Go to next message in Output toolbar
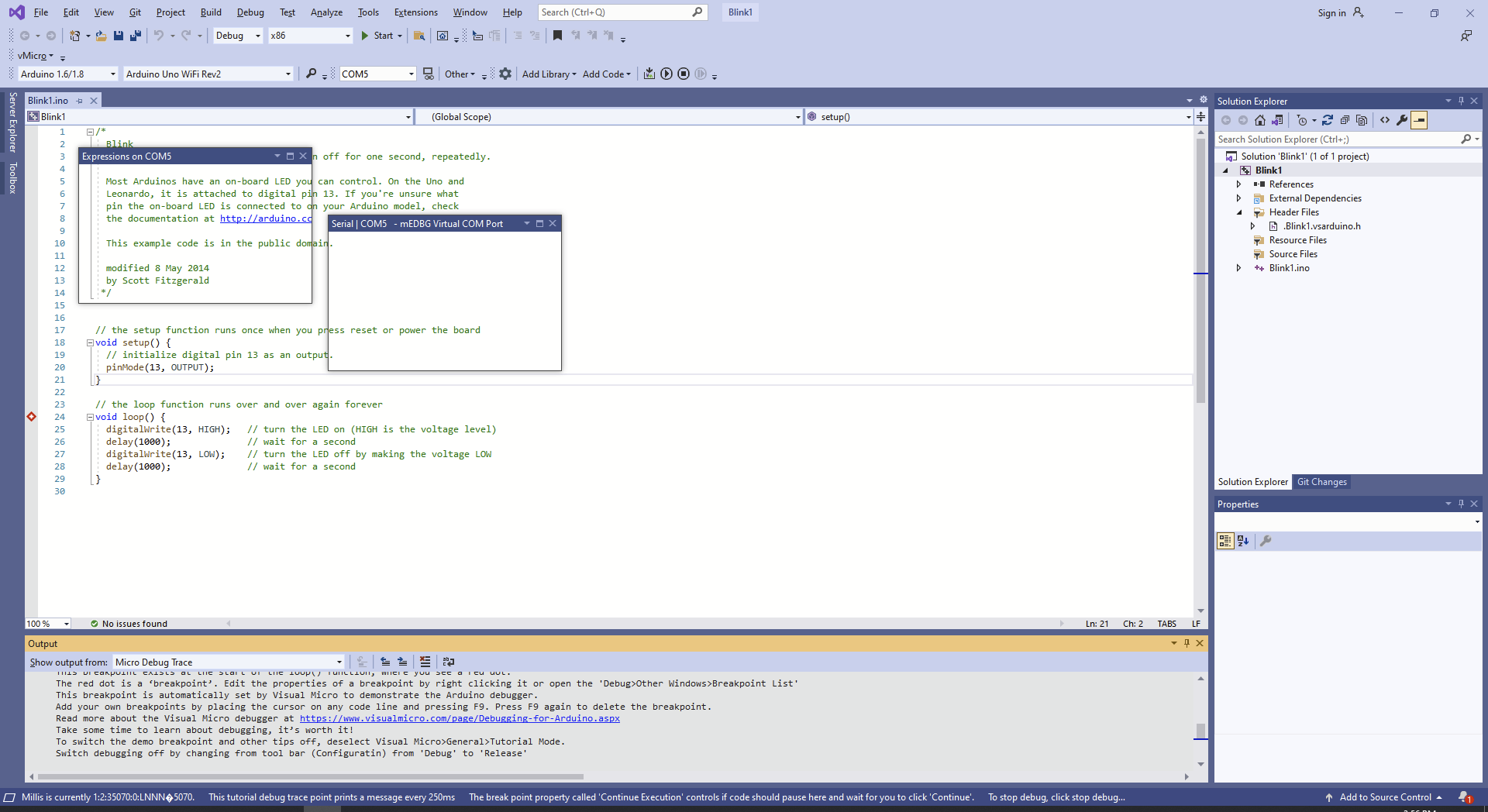 point(402,662)
